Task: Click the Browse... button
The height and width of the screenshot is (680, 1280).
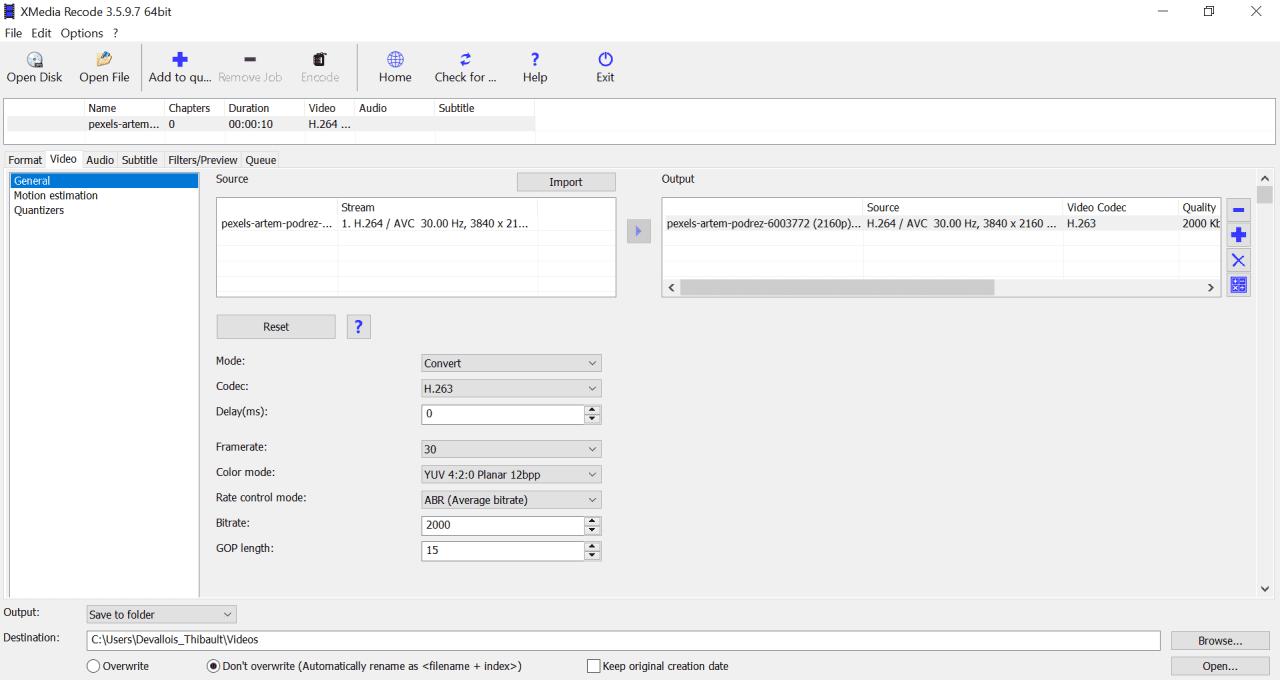Action: coord(1219,640)
